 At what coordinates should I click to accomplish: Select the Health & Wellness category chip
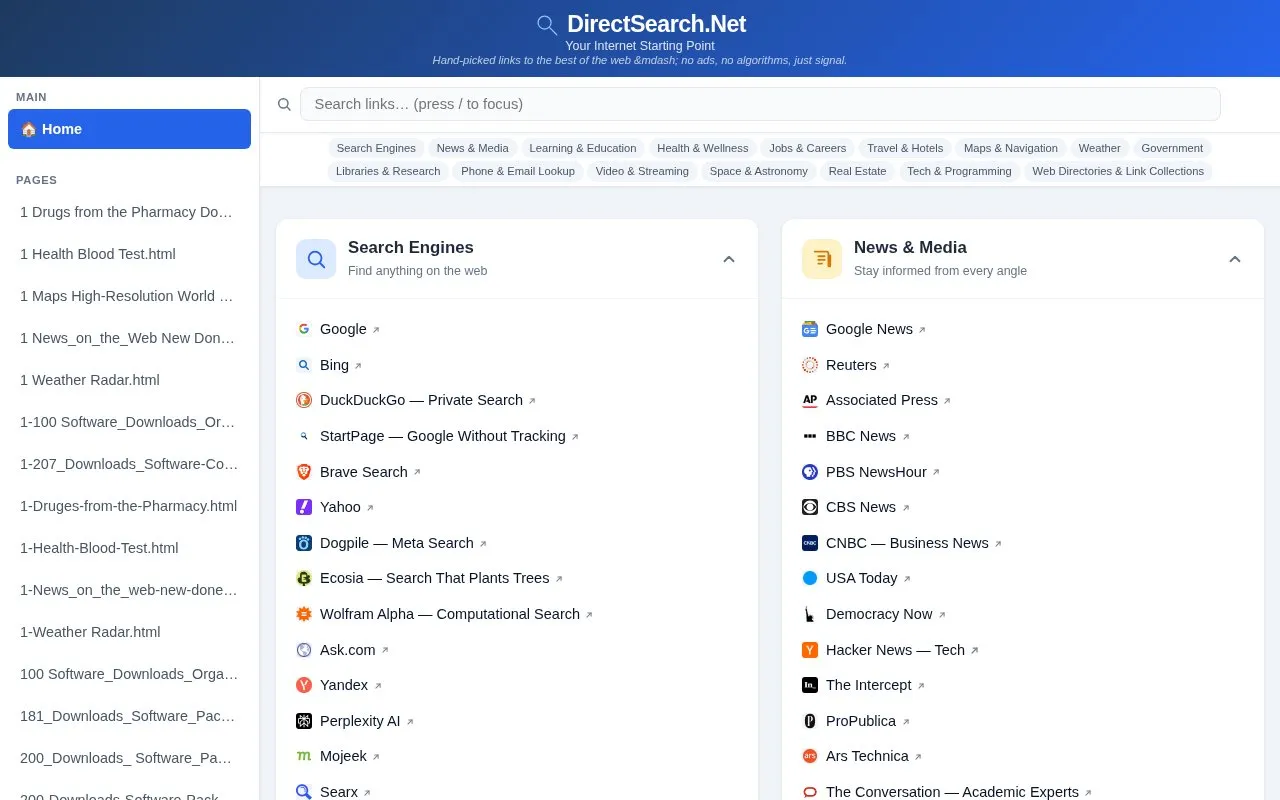pyautogui.click(x=703, y=148)
